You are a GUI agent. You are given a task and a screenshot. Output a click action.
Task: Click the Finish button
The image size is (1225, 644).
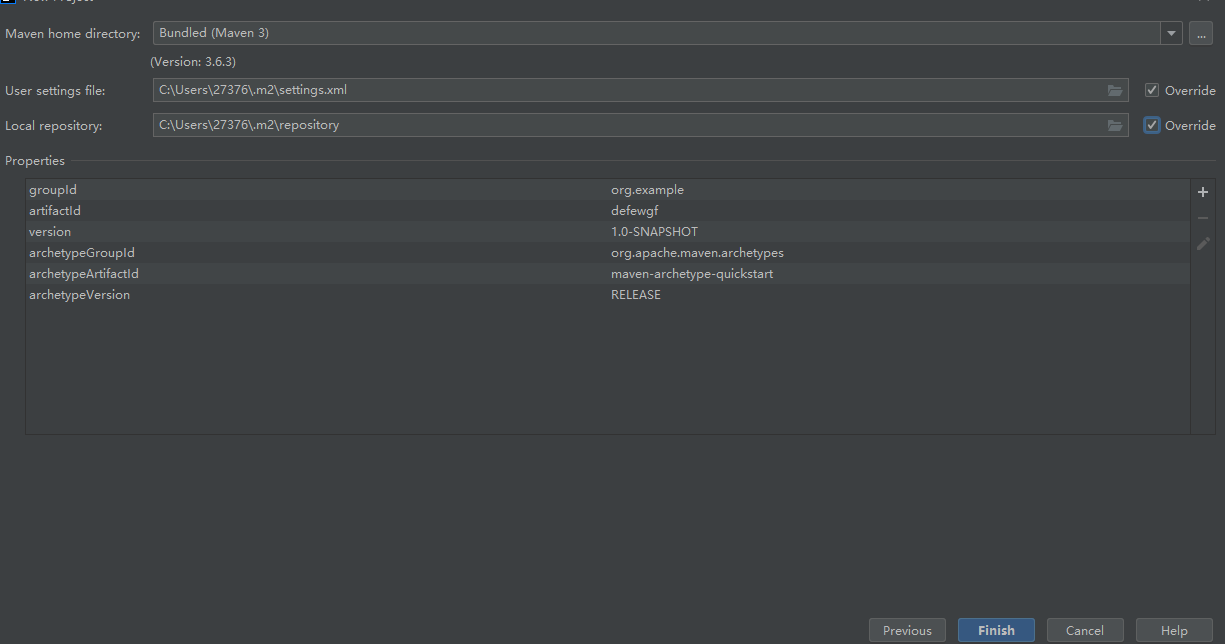[x=996, y=631]
